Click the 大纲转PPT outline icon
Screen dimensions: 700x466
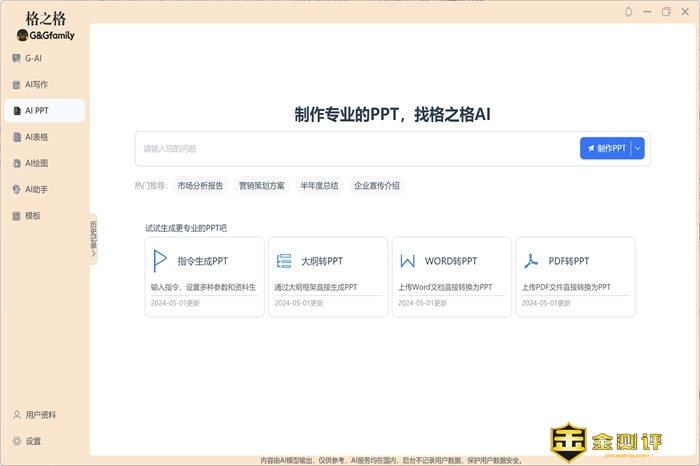(x=284, y=261)
